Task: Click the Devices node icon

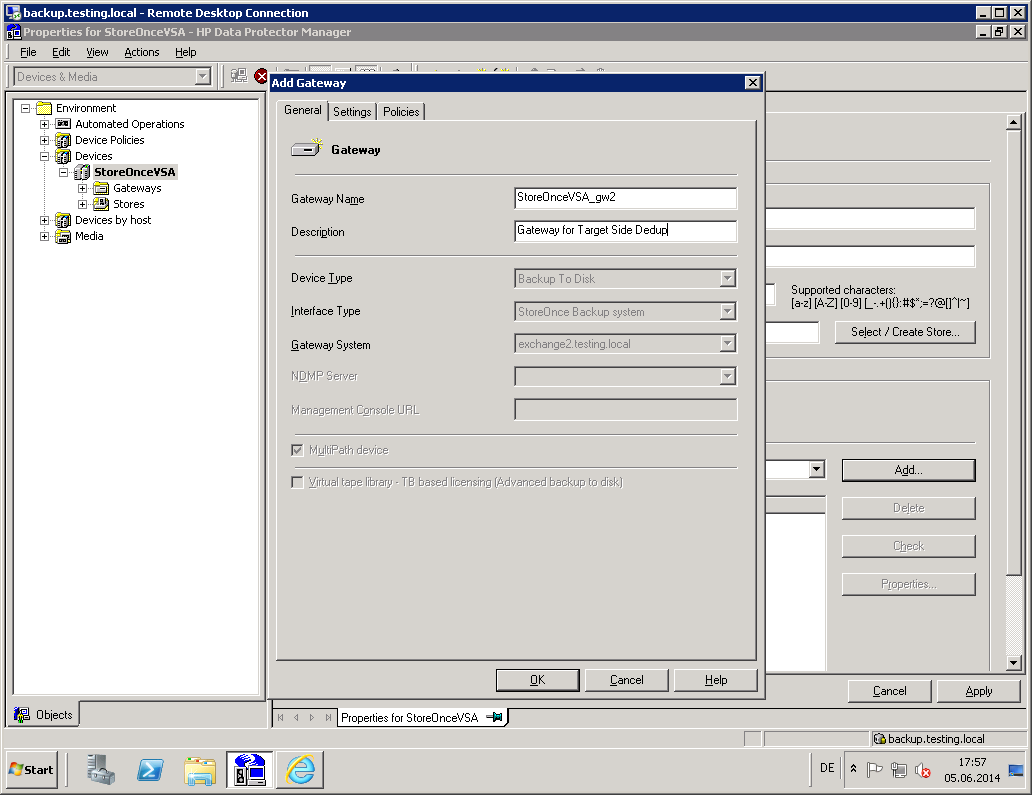Action: point(63,156)
